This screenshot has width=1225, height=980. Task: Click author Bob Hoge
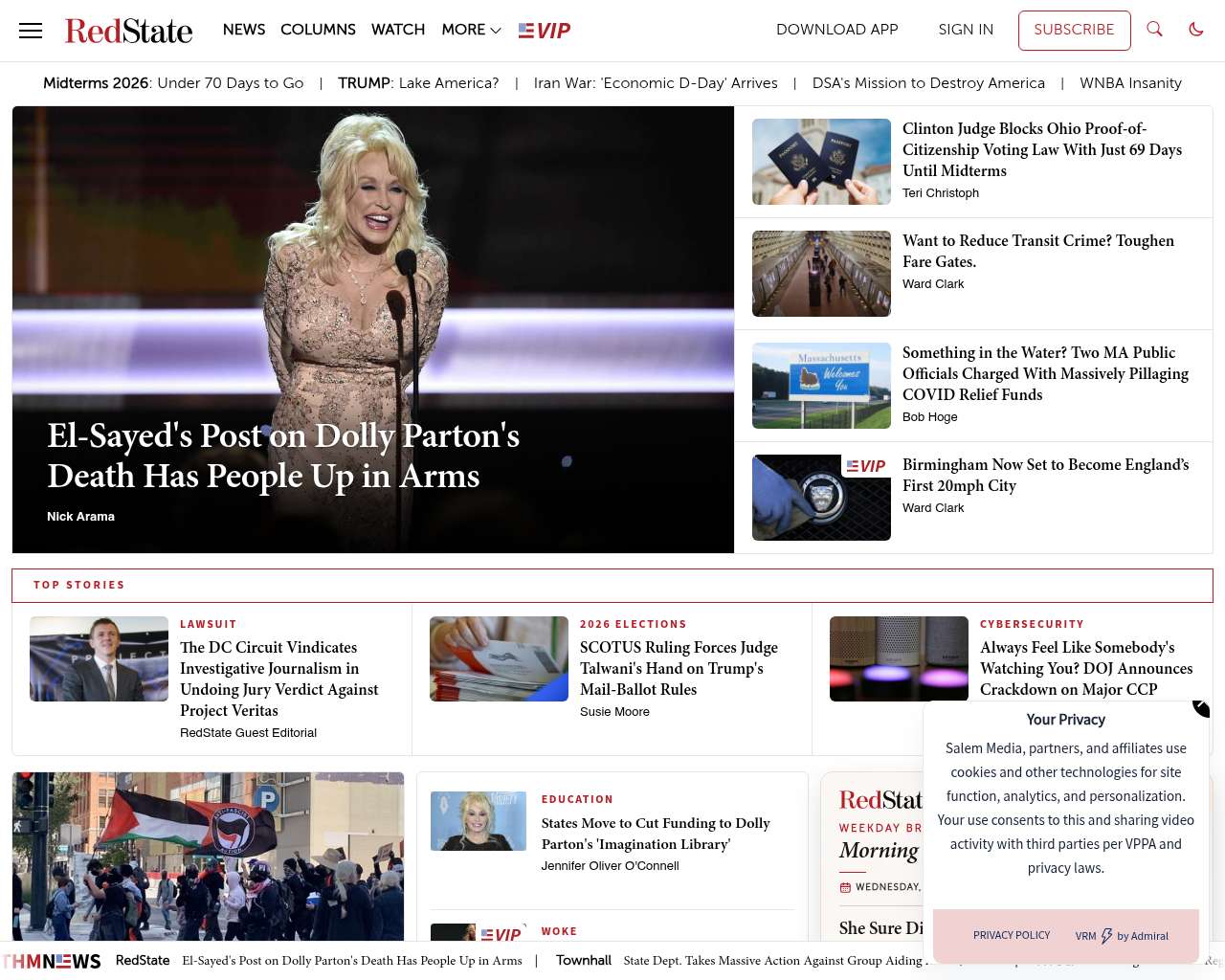point(930,417)
